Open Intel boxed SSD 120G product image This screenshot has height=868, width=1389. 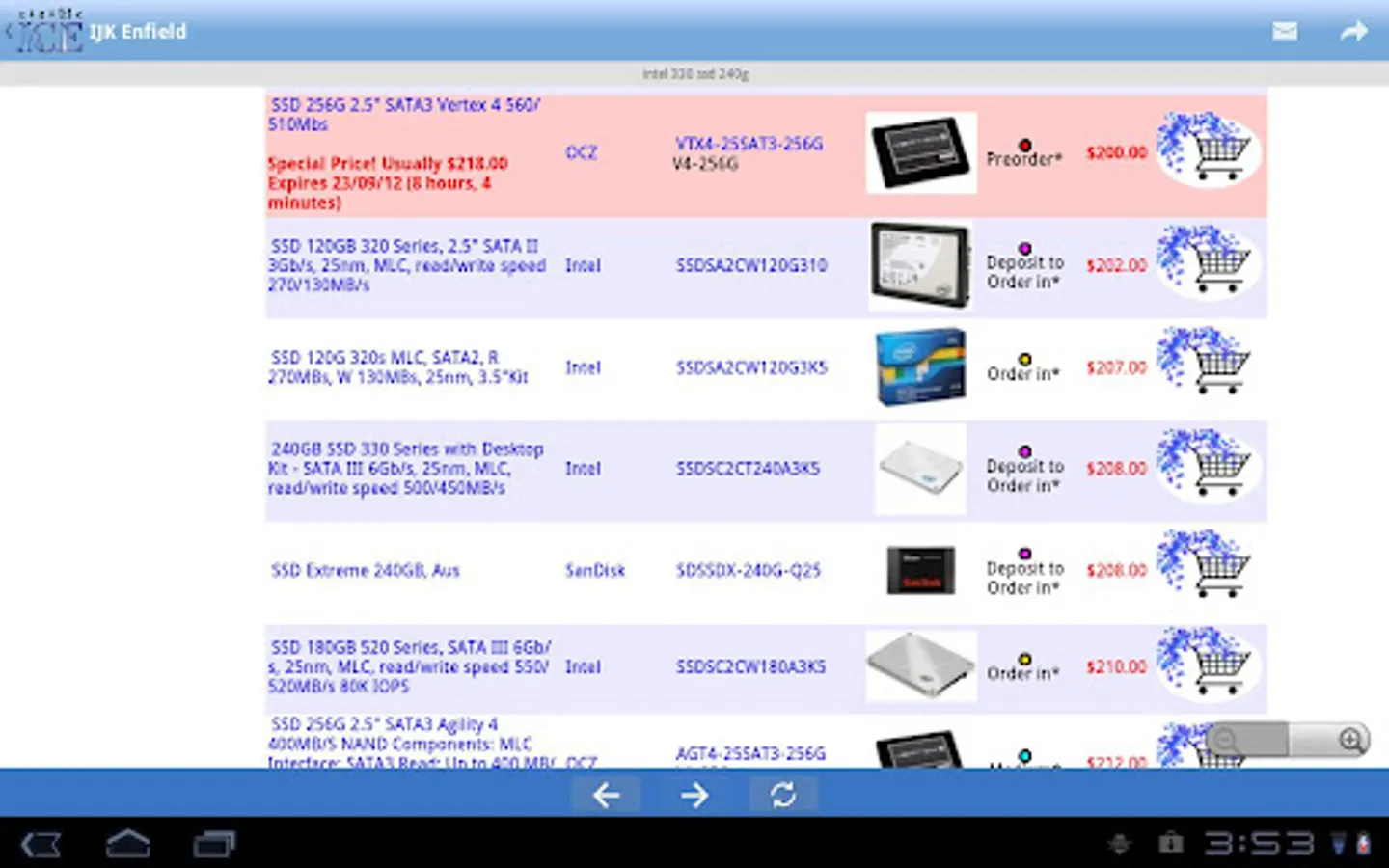(x=920, y=366)
